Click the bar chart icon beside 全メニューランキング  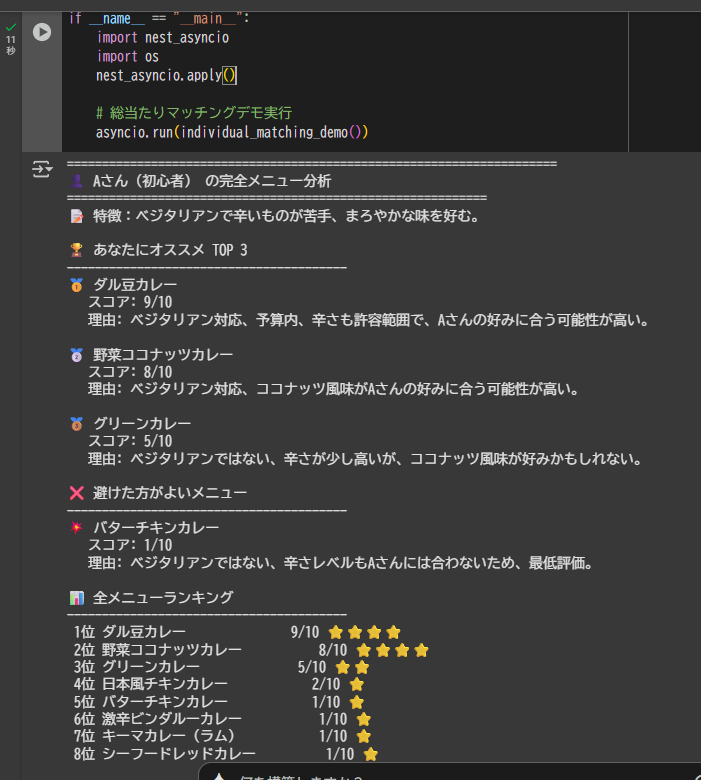click(x=77, y=598)
